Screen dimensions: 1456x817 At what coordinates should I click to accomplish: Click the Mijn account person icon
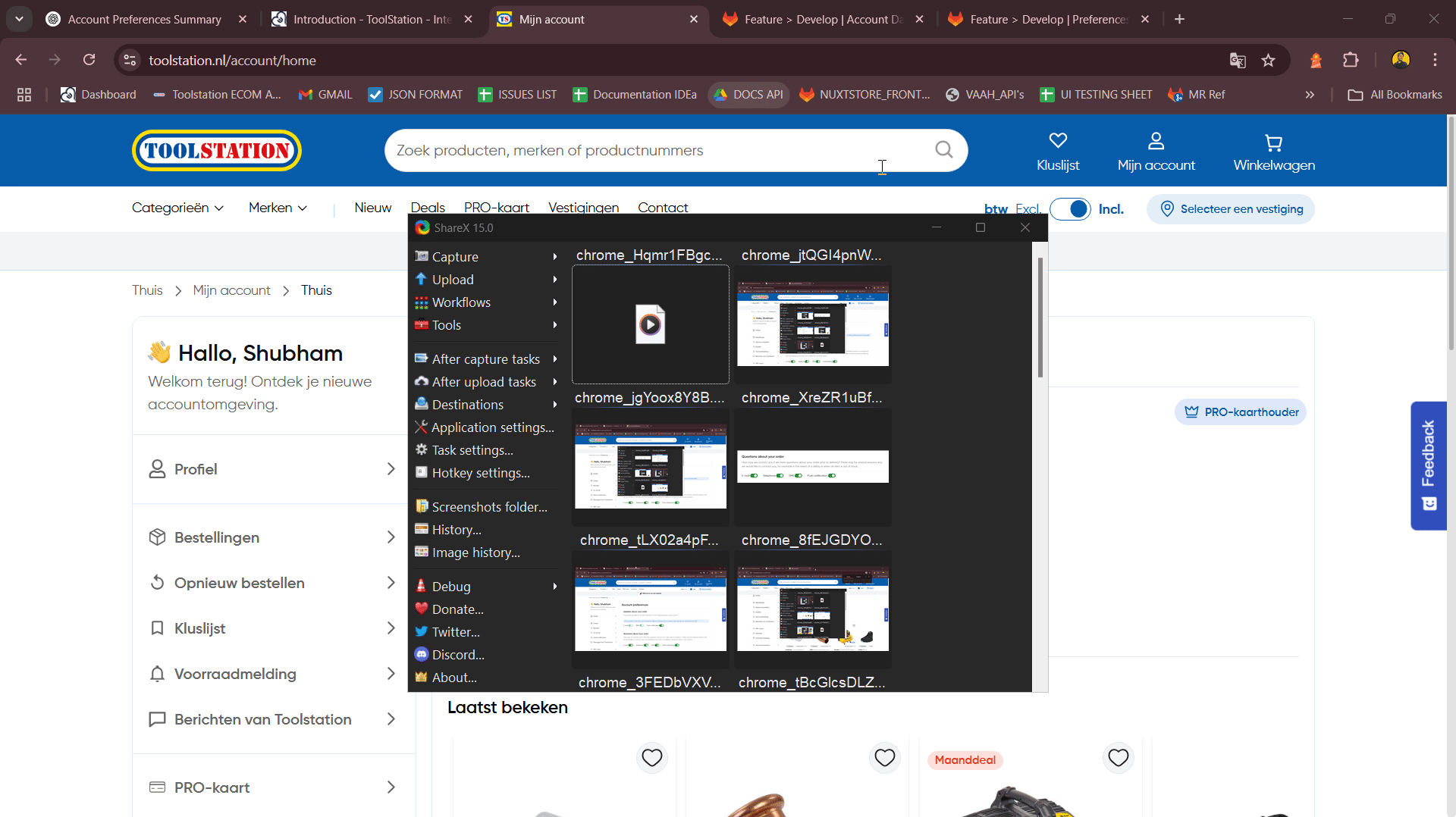[x=1156, y=141]
